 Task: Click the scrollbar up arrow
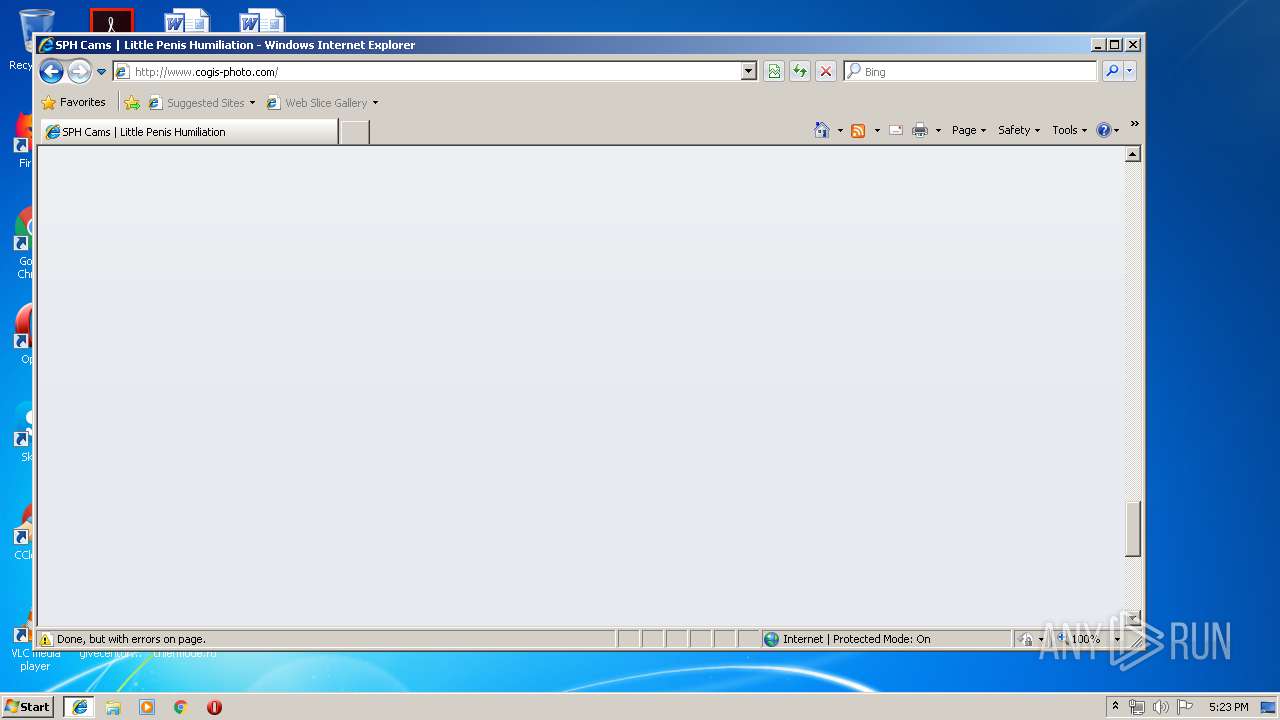click(1133, 154)
